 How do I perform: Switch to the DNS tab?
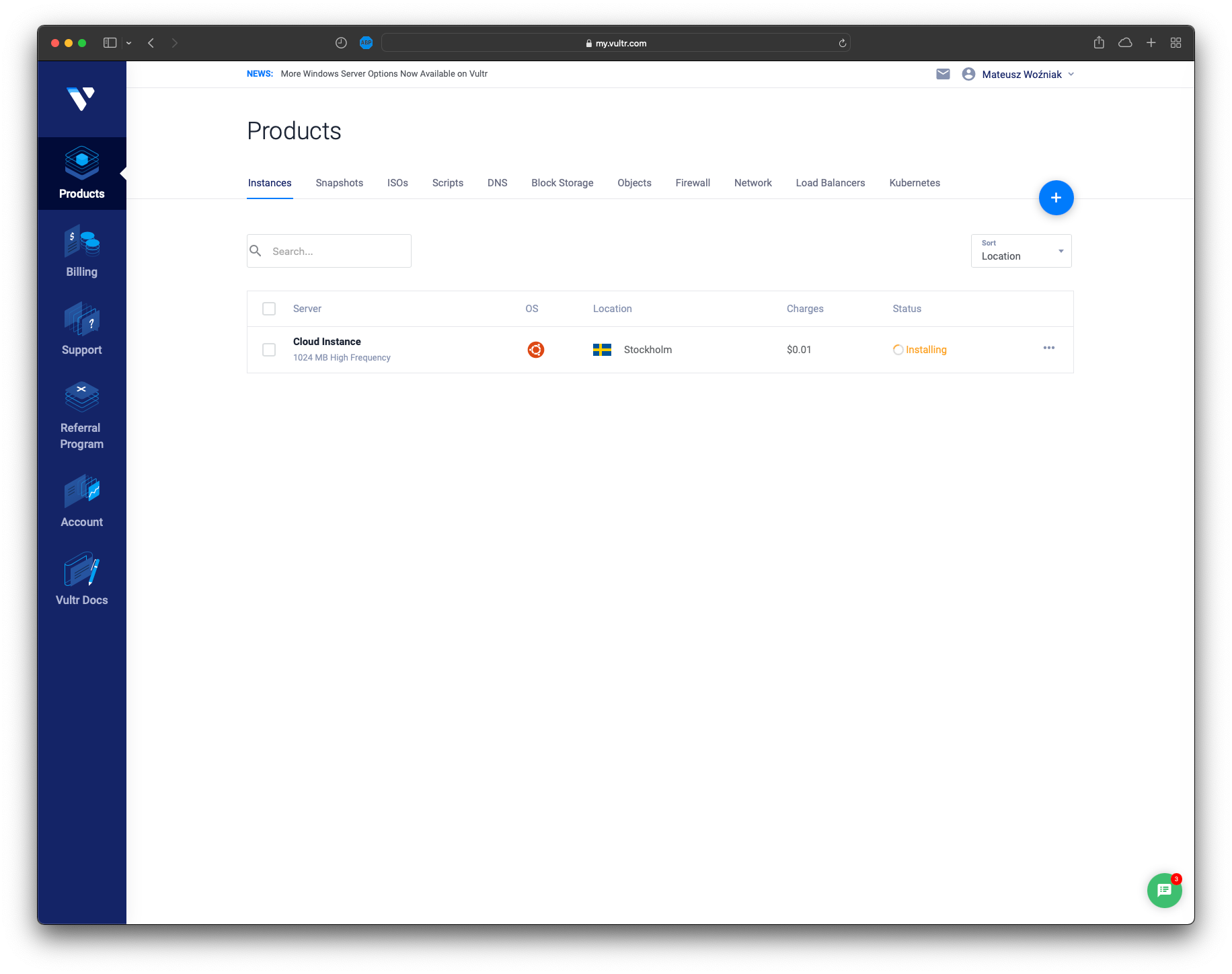(498, 183)
